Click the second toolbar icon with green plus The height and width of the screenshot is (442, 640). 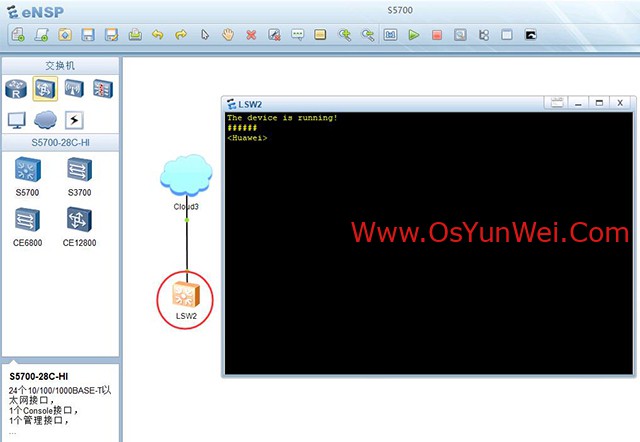(x=41, y=35)
